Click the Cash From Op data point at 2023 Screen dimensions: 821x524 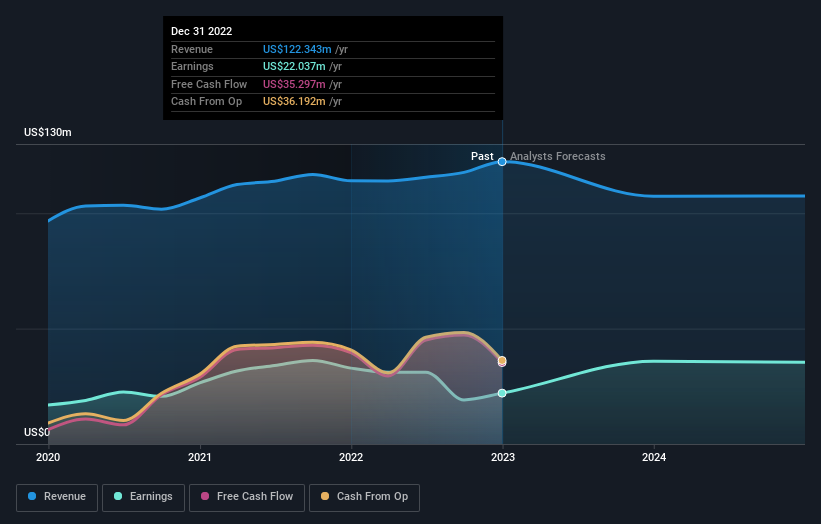tap(502, 360)
